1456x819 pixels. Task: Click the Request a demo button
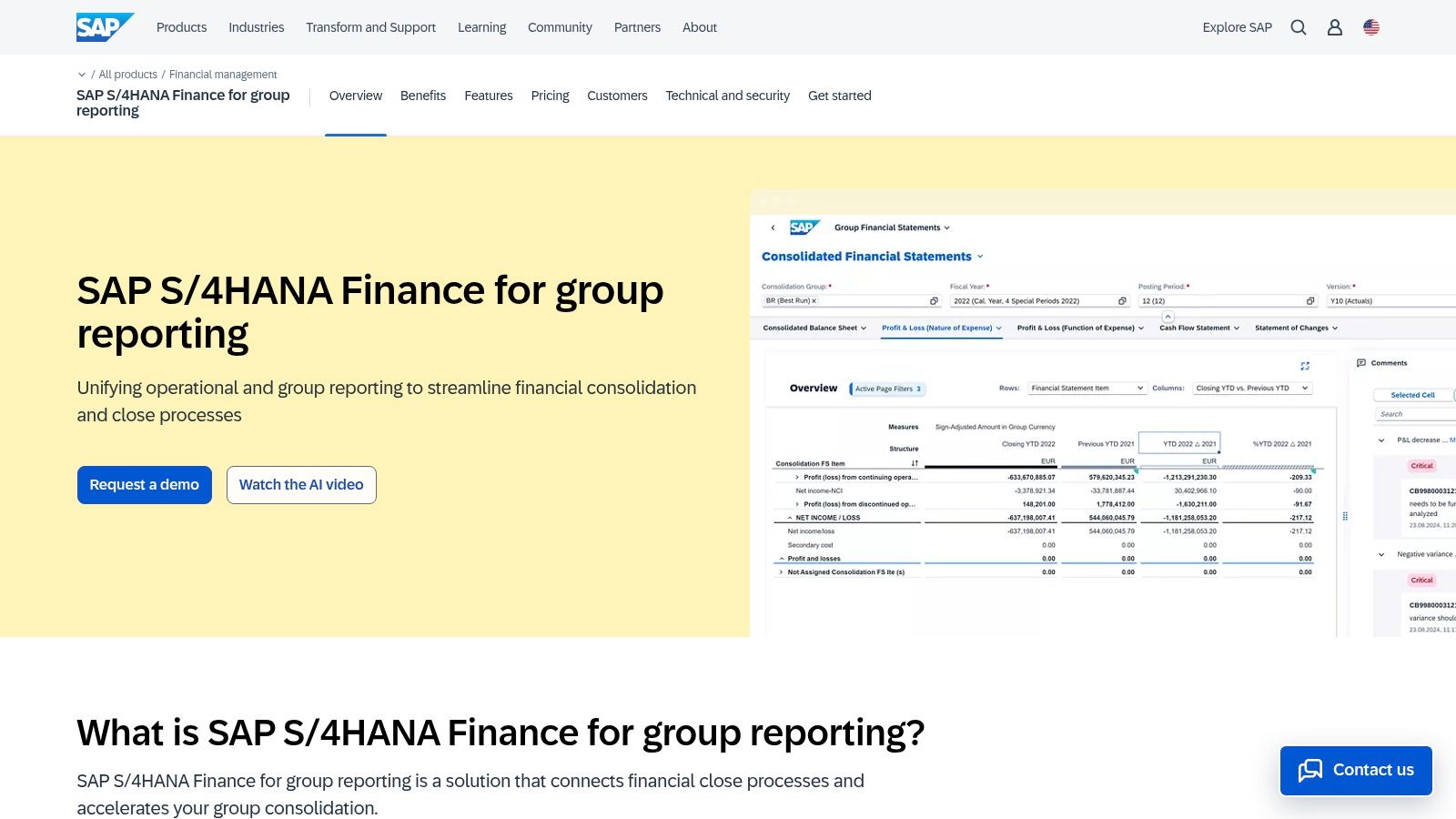[x=144, y=484]
